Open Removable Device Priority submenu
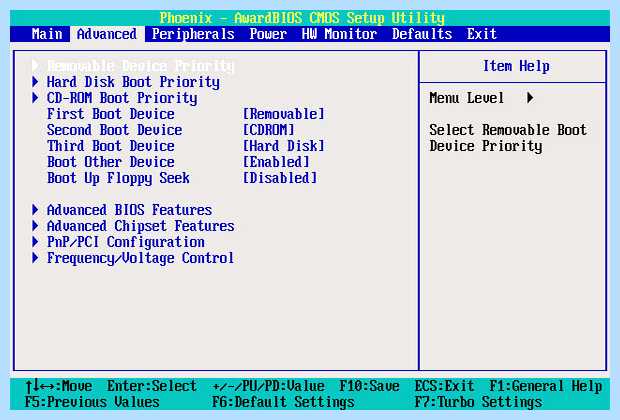The height and width of the screenshot is (420, 620). [141, 66]
